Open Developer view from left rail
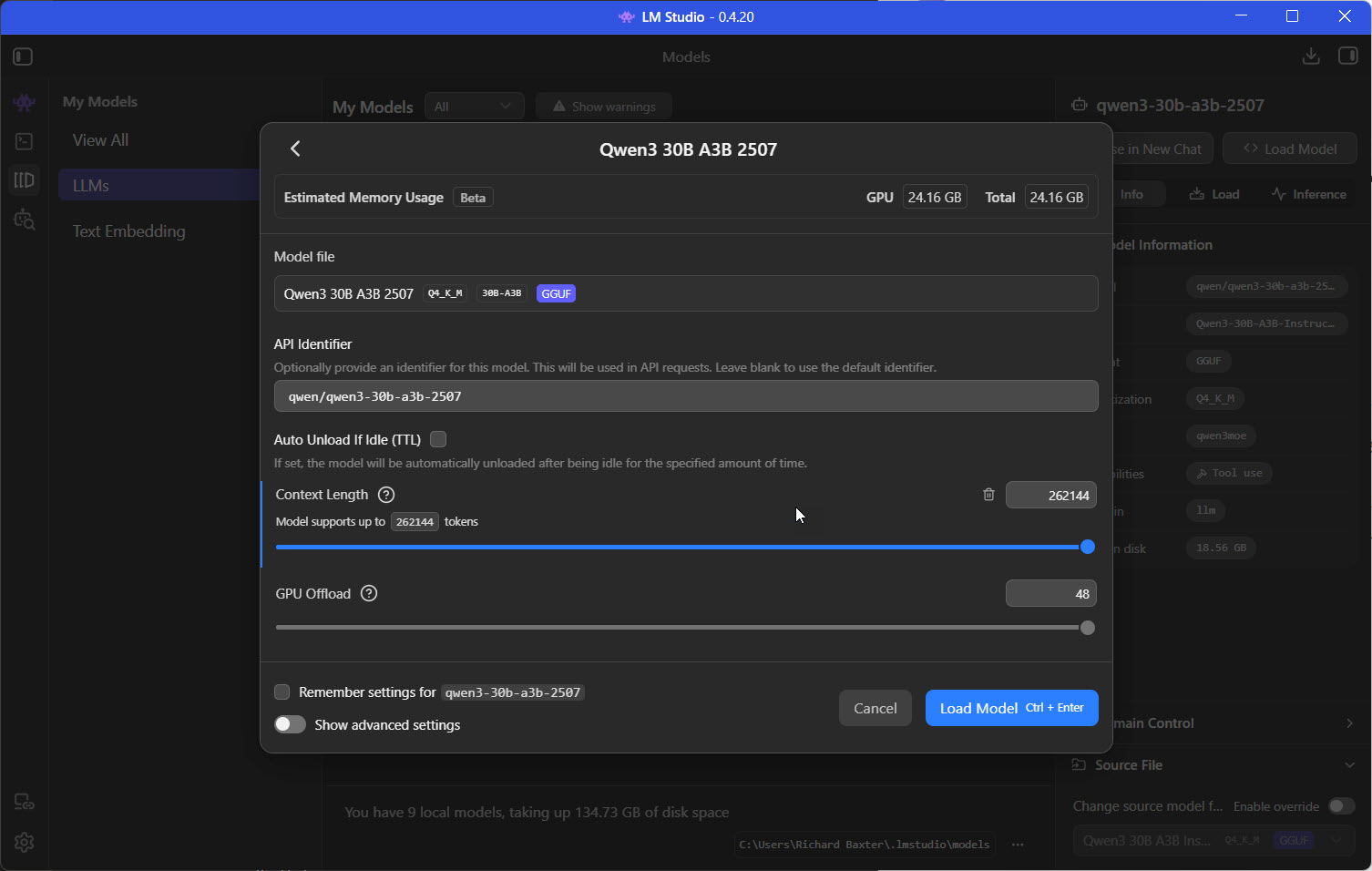 pos(25,141)
